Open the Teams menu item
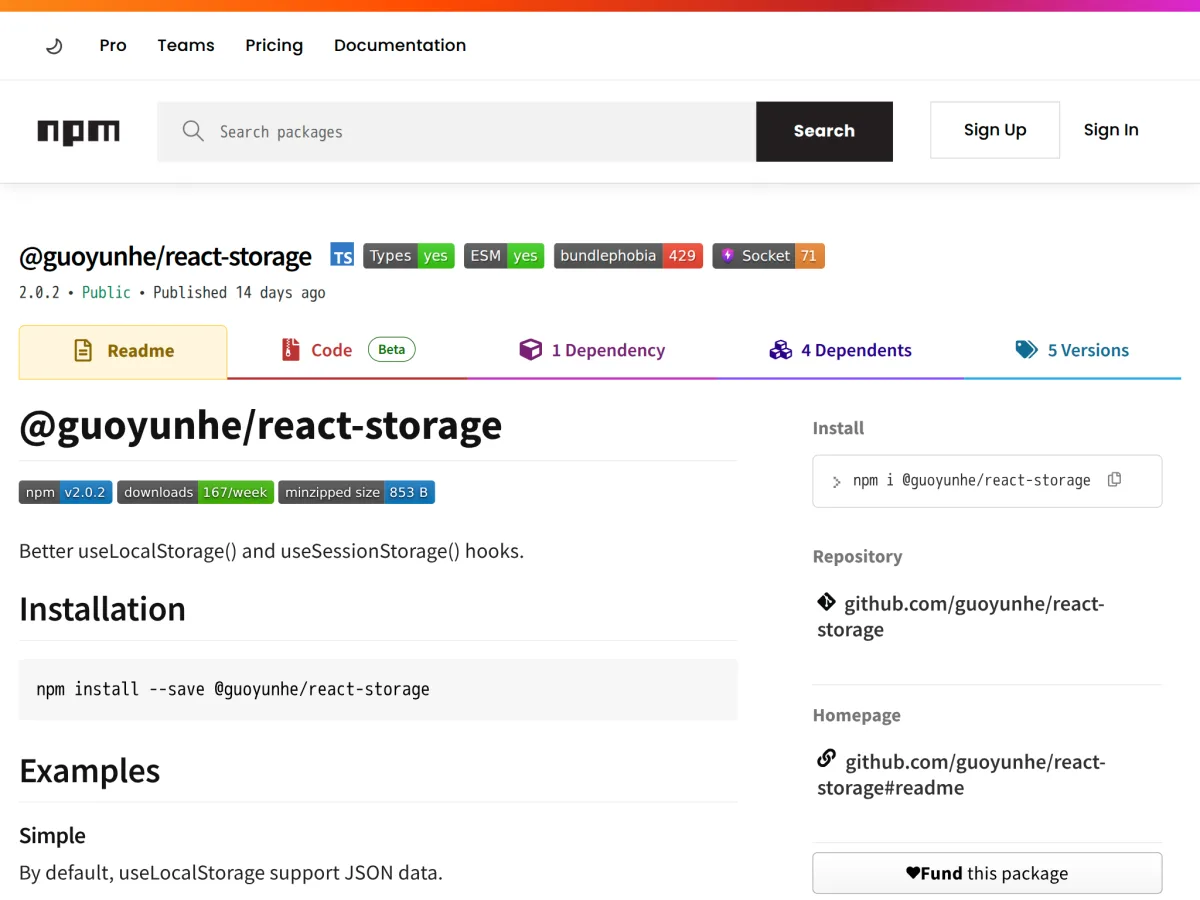Viewport: 1200px width, 900px height. [186, 45]
